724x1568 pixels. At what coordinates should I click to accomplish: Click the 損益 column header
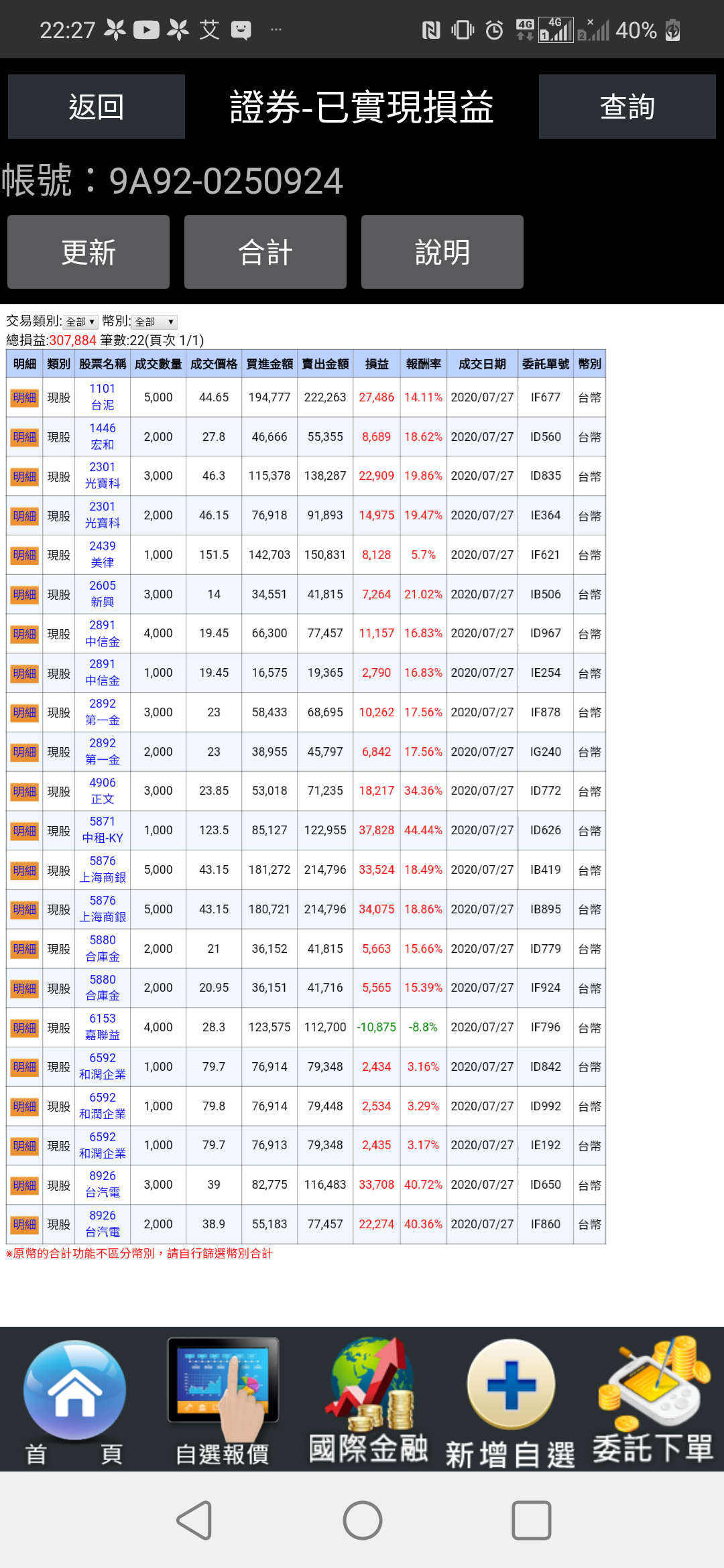pyautogui.click(x=377, y=364)
